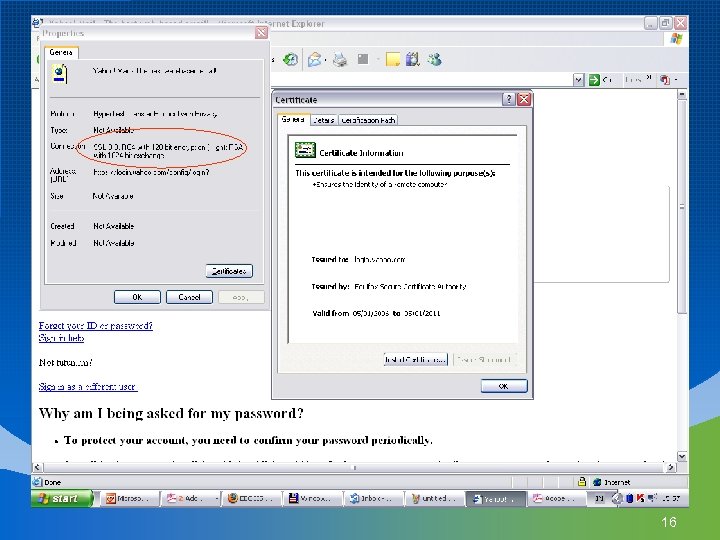Click the horizontal scrollbar right arrow
Viewport: 720px width, 540px height.
(x=671, y=467)
